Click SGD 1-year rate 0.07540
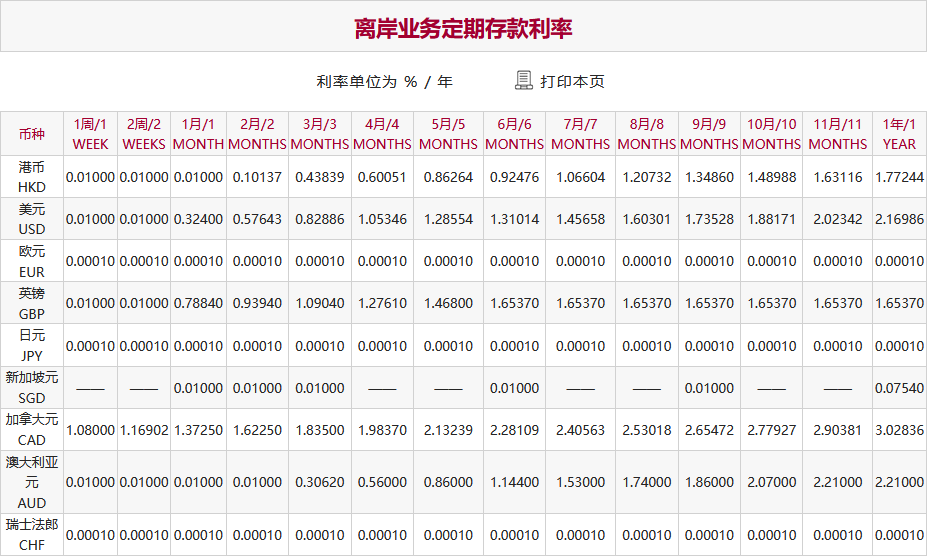The width and height of the screenshot is (928, 556). 899,388
